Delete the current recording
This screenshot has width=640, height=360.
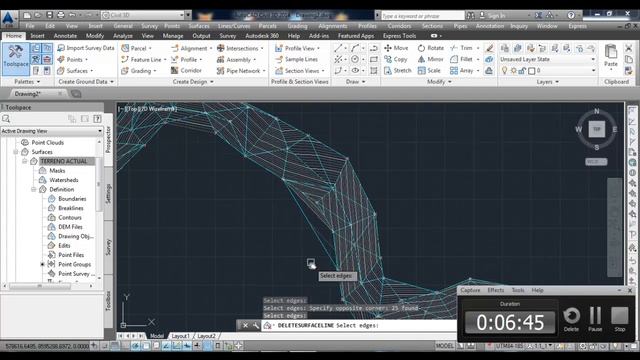[x=571, y=319]
